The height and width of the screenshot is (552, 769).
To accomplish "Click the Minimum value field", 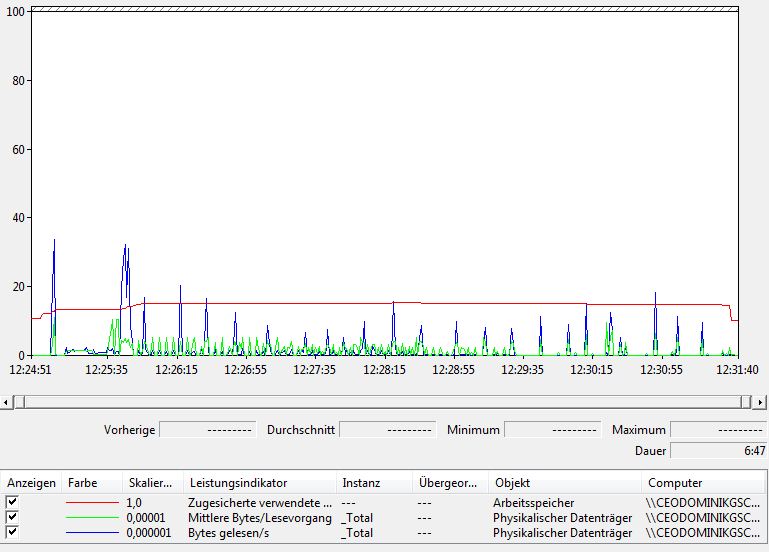I will point(553,430).
